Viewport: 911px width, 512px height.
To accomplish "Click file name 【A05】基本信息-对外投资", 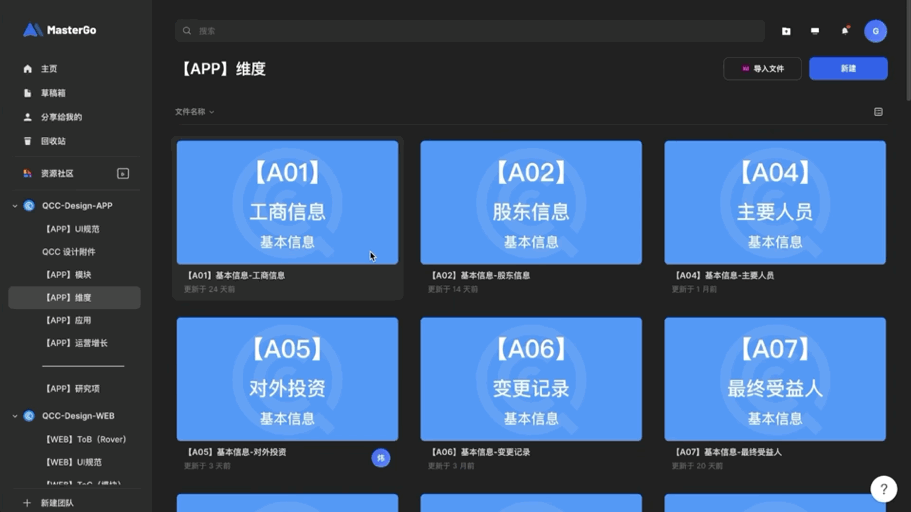I will click(235, 452).
